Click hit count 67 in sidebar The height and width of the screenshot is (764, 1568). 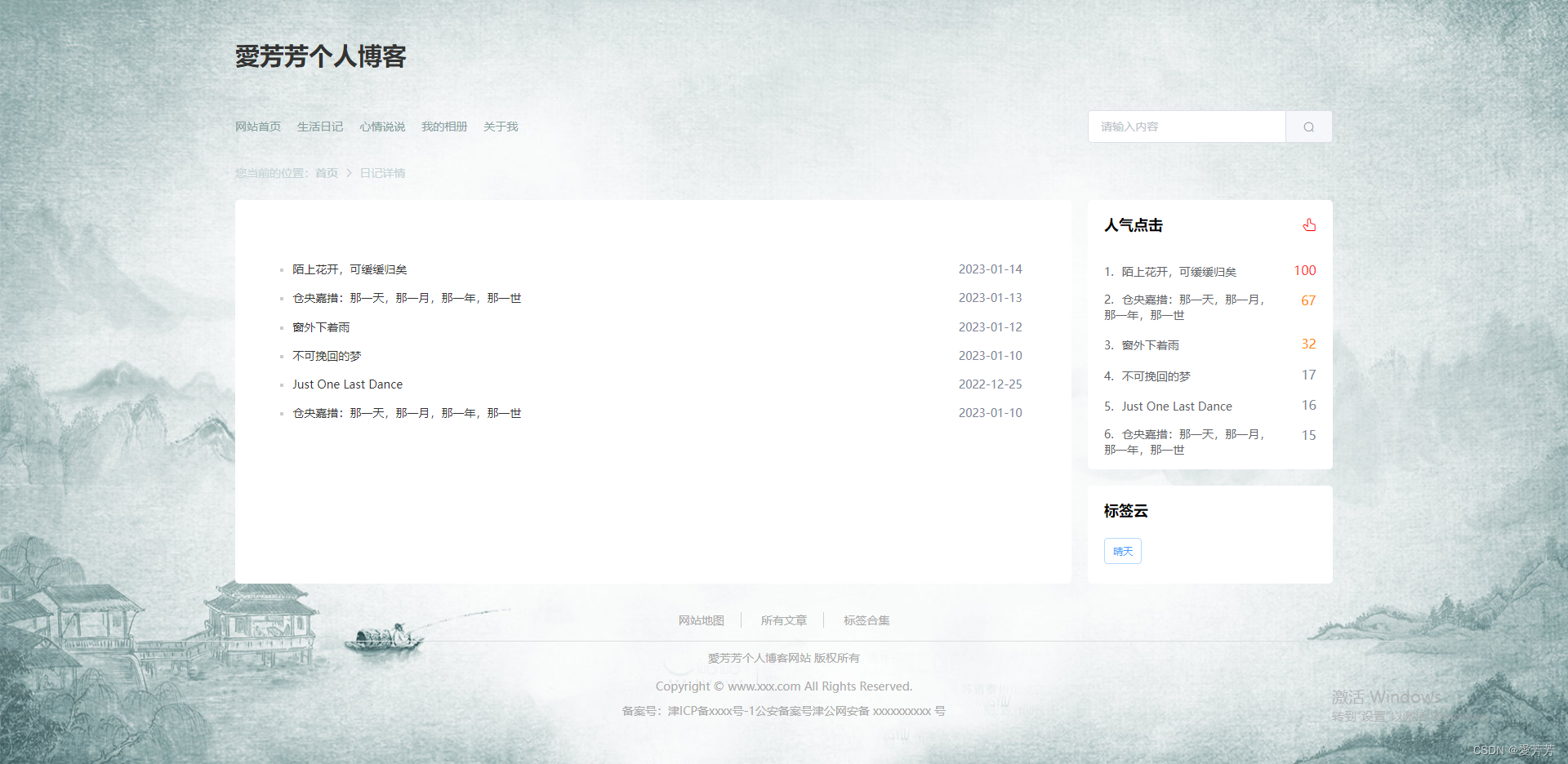click(x=1308, y=300)
